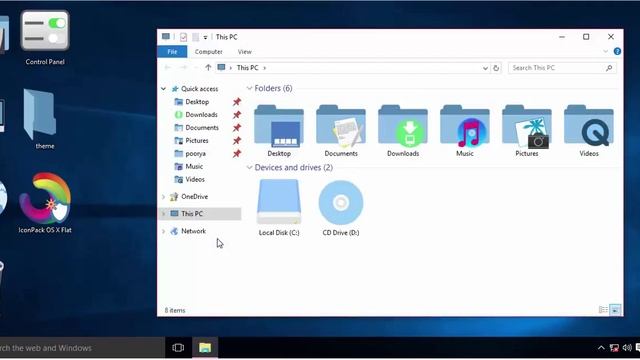Image resolution: width=640 pixels, height=360 pixels.
Task: Click the computer icon in address bar
Action: click(221, 67)
